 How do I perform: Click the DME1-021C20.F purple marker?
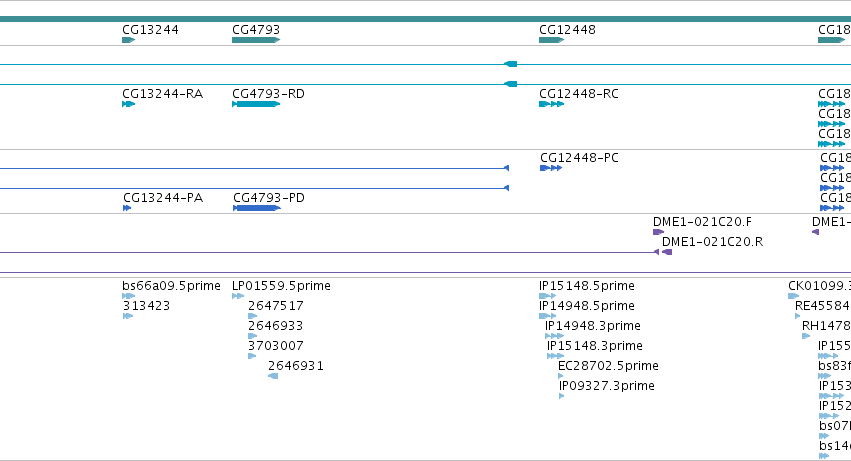pyautogui.click(x=658, y=232)
